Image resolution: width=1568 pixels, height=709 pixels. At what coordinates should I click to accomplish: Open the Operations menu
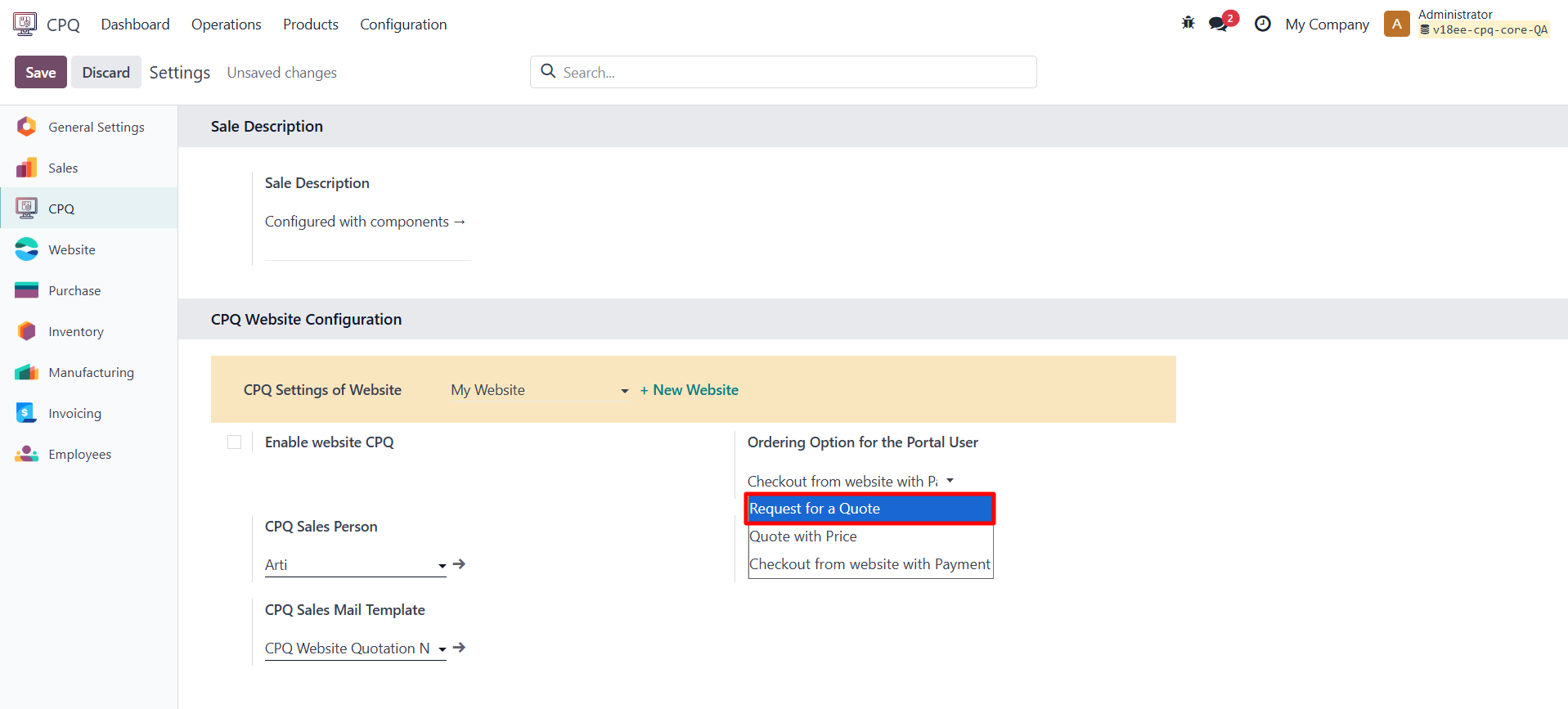point(226,25)
